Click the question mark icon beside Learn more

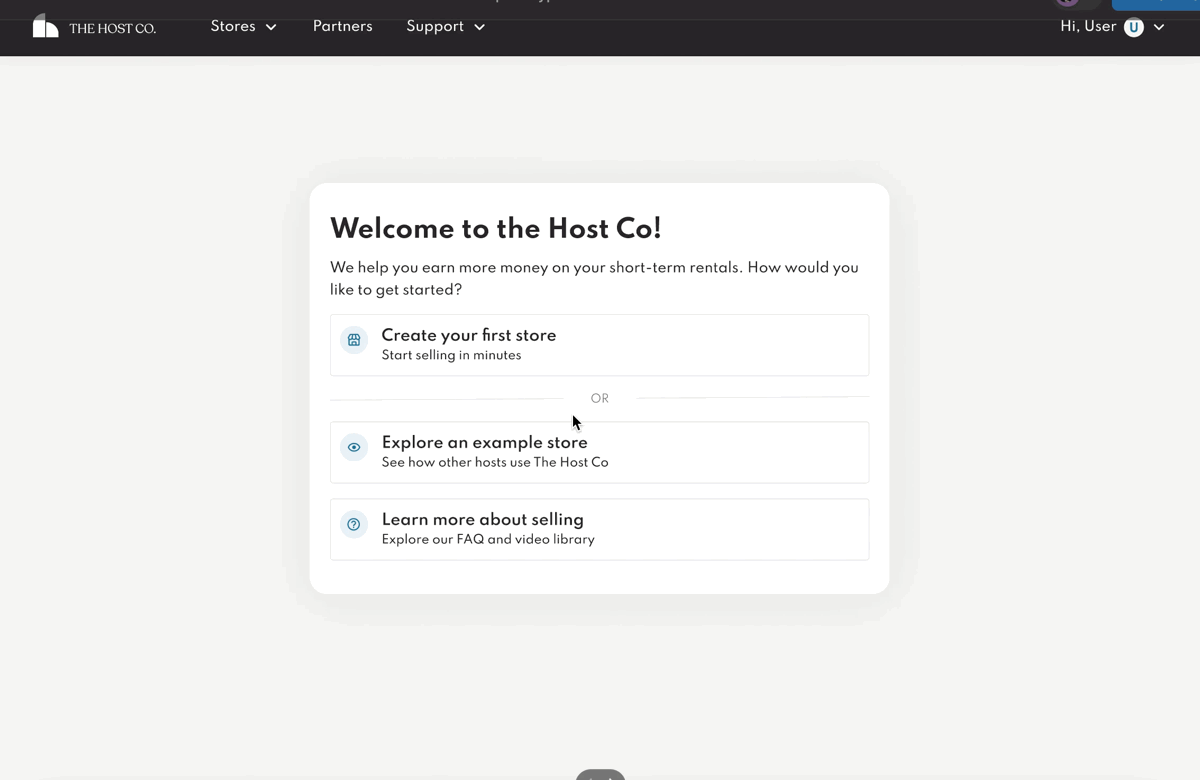[x=354, y=524]
